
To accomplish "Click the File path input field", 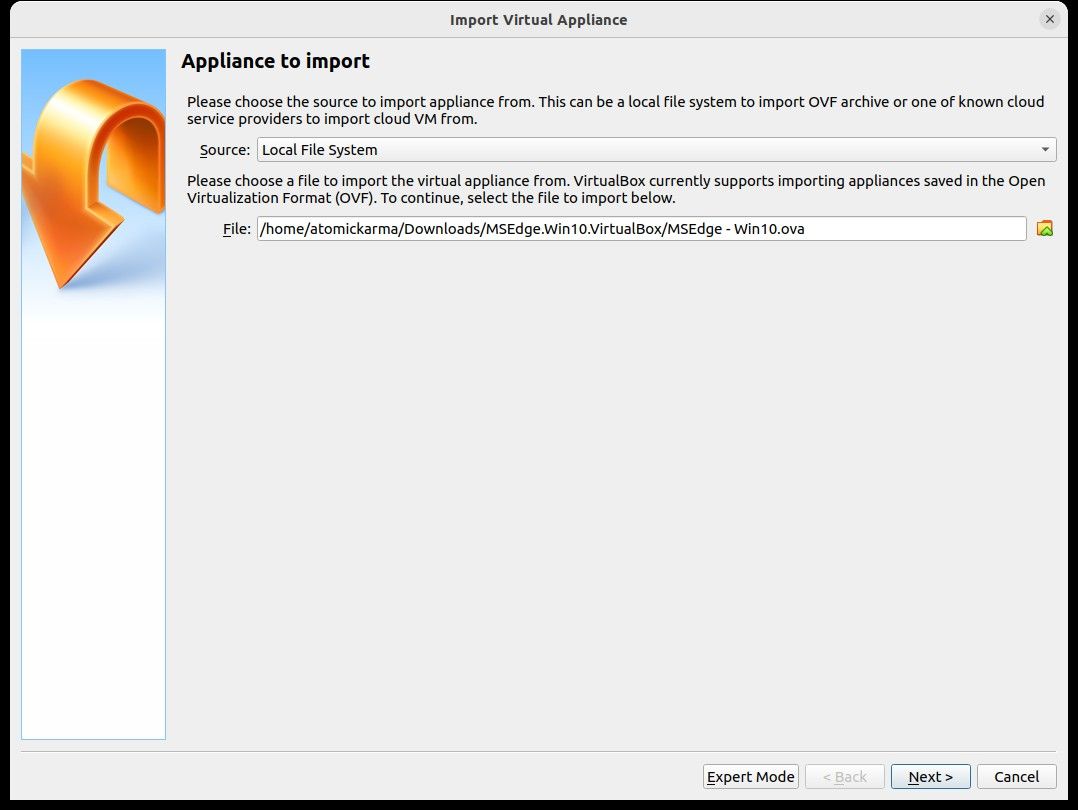I will [641, 229].
